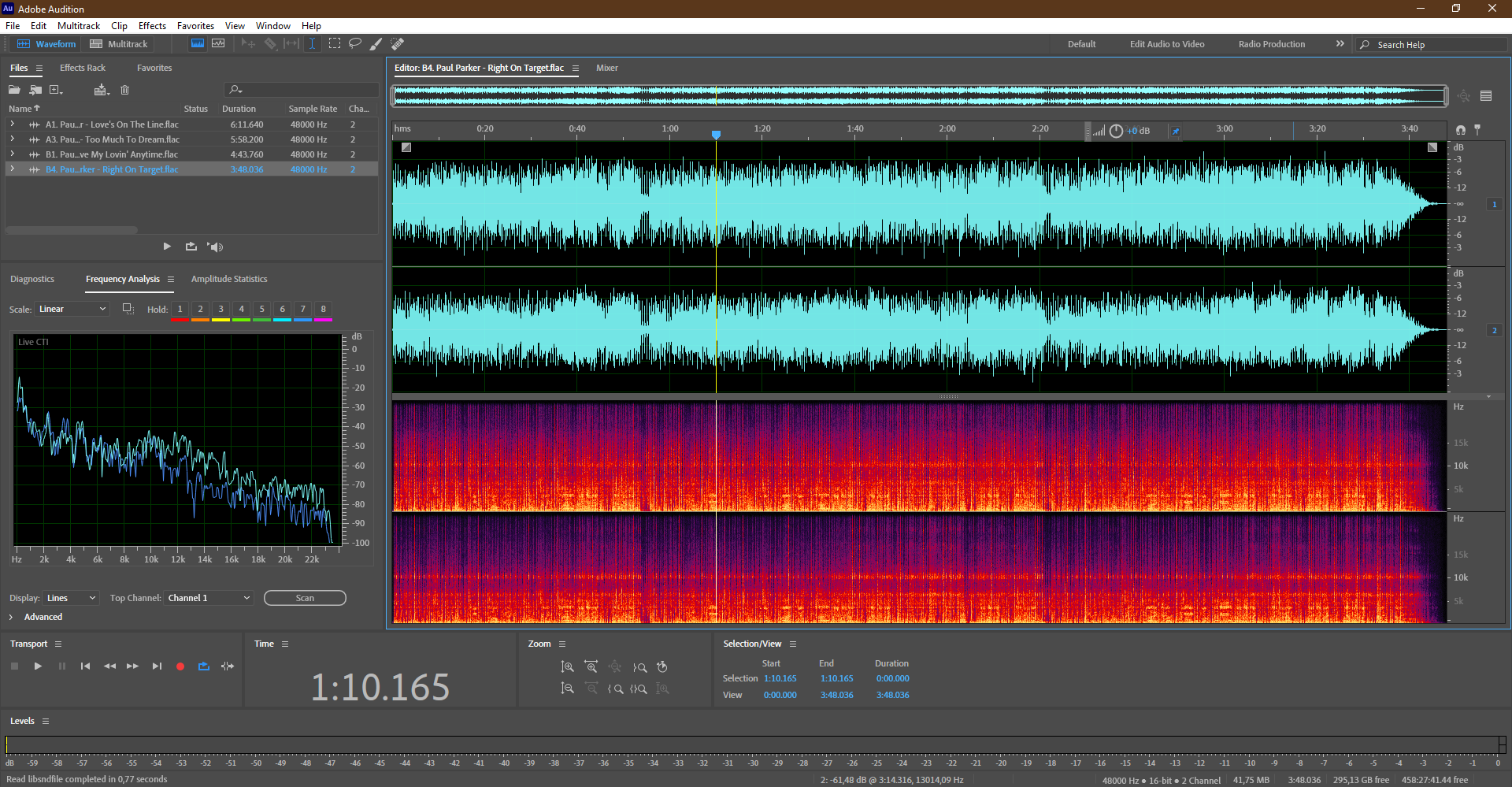The width and height of the screenshot is (1512, 787).
Task: Toggle Auto-play speaker icon in Files panel
Action: [x=215, y=247]
